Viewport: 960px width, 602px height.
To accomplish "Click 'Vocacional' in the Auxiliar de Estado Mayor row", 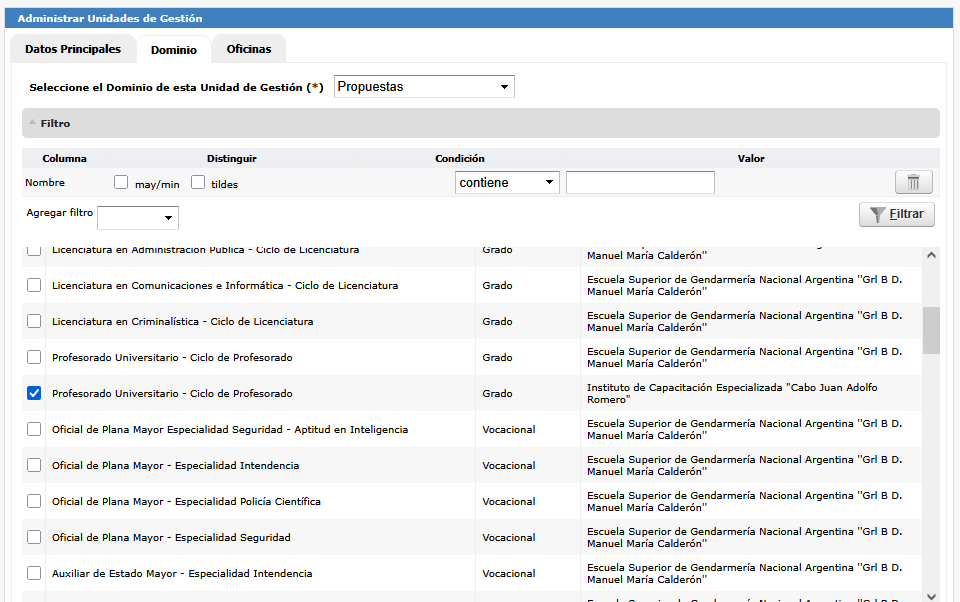I will point(509,574).
